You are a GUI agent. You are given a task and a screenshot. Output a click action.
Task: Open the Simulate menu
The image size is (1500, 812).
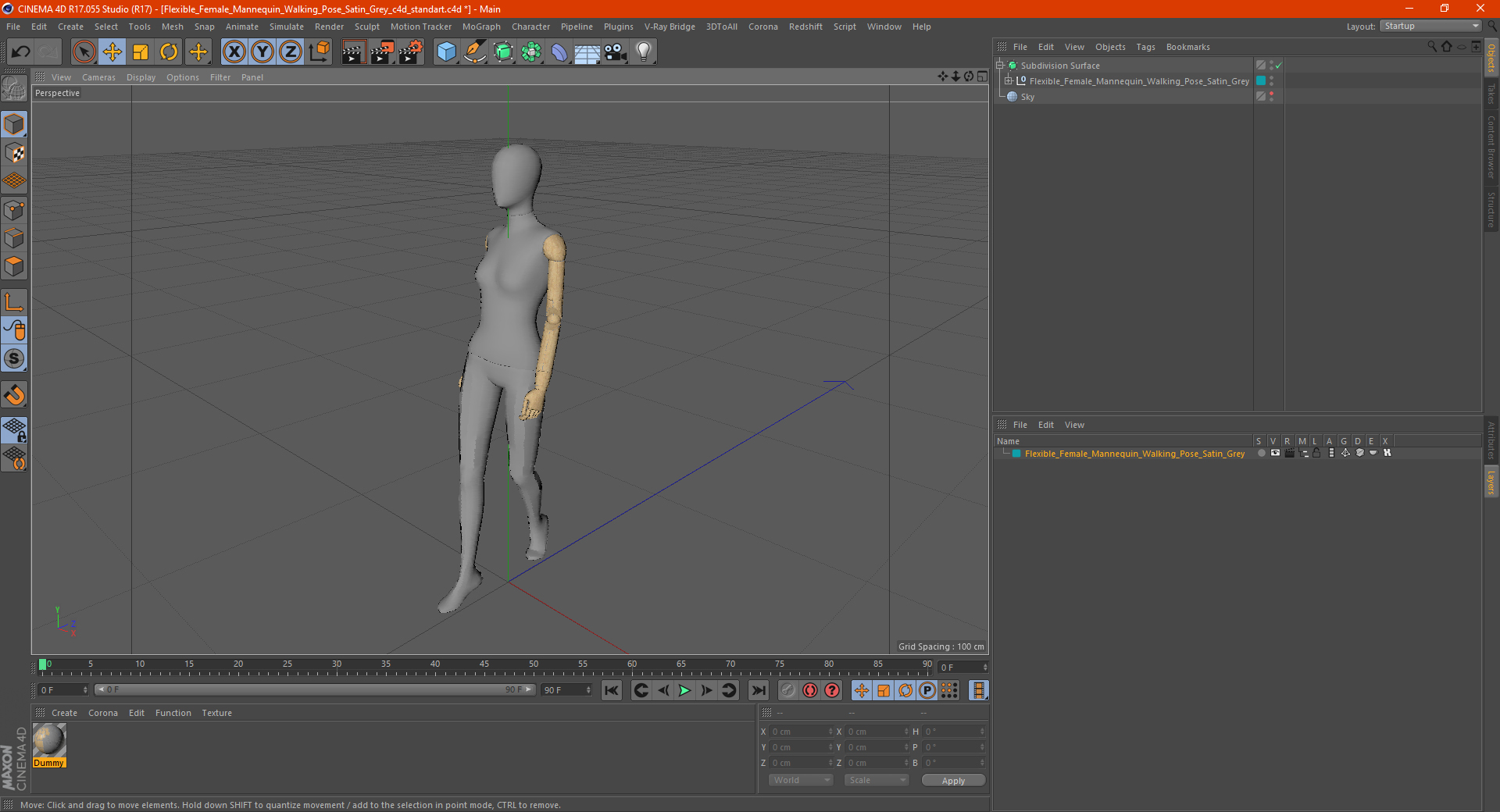click(287, 27)
